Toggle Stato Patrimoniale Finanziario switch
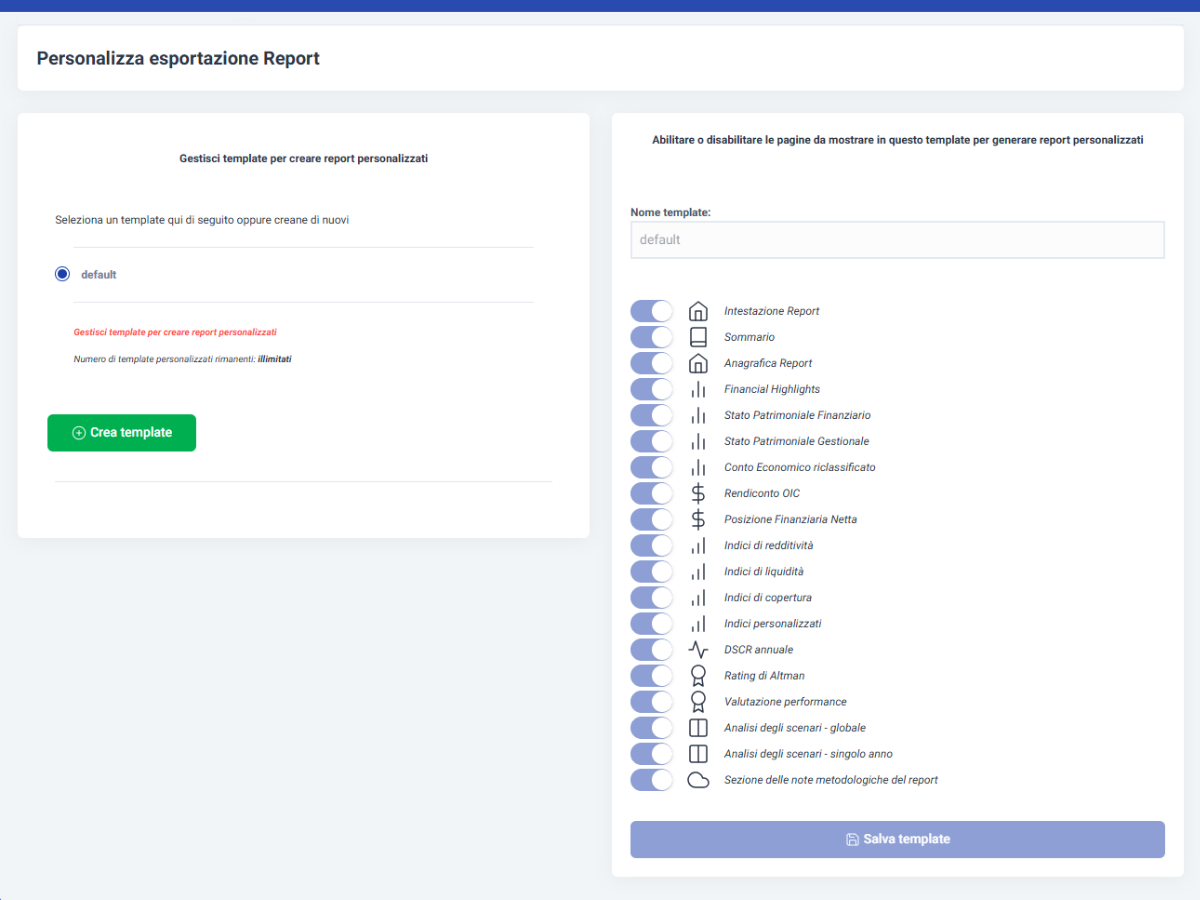 (652, 415)
